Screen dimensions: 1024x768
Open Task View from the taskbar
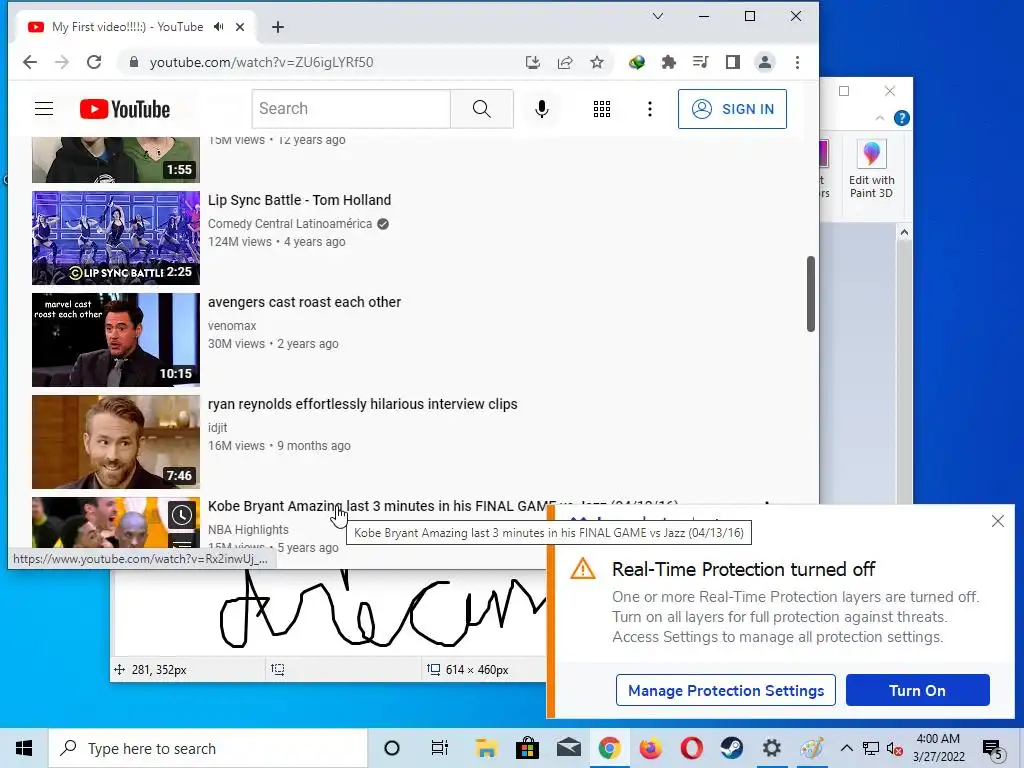[440, 748]
